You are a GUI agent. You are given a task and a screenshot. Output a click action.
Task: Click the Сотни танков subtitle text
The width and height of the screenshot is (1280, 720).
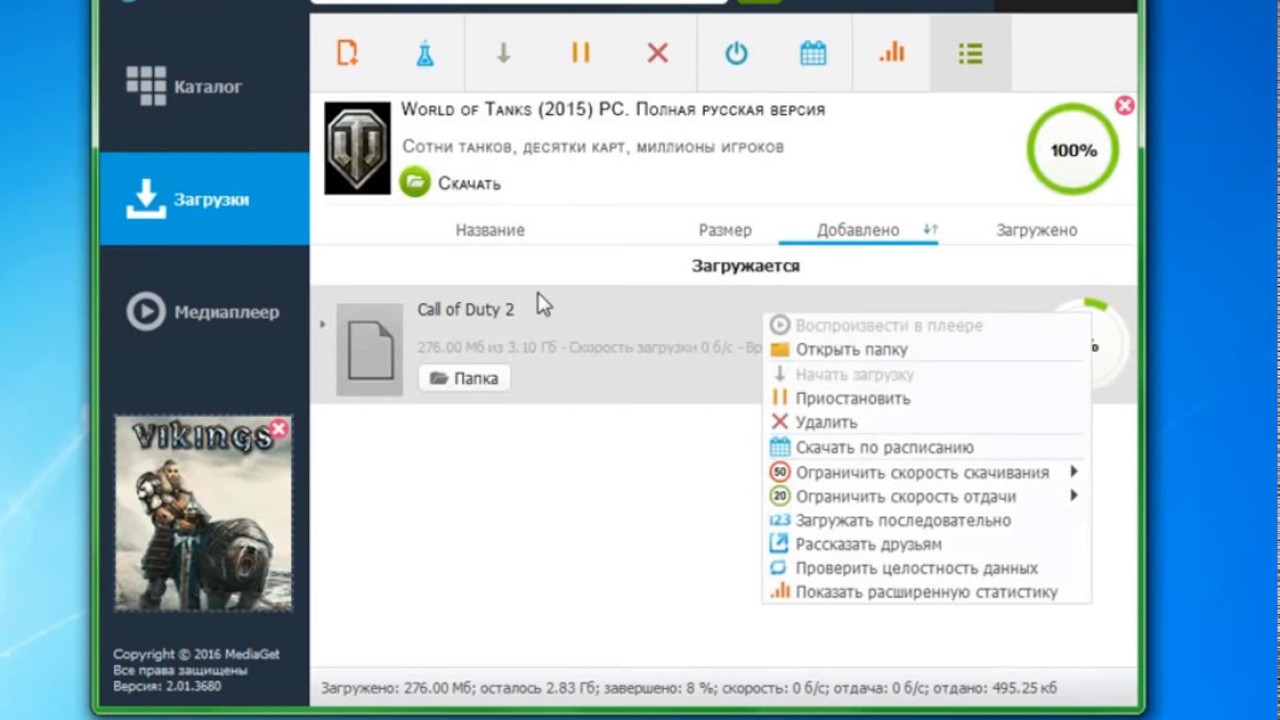(593, 147)
